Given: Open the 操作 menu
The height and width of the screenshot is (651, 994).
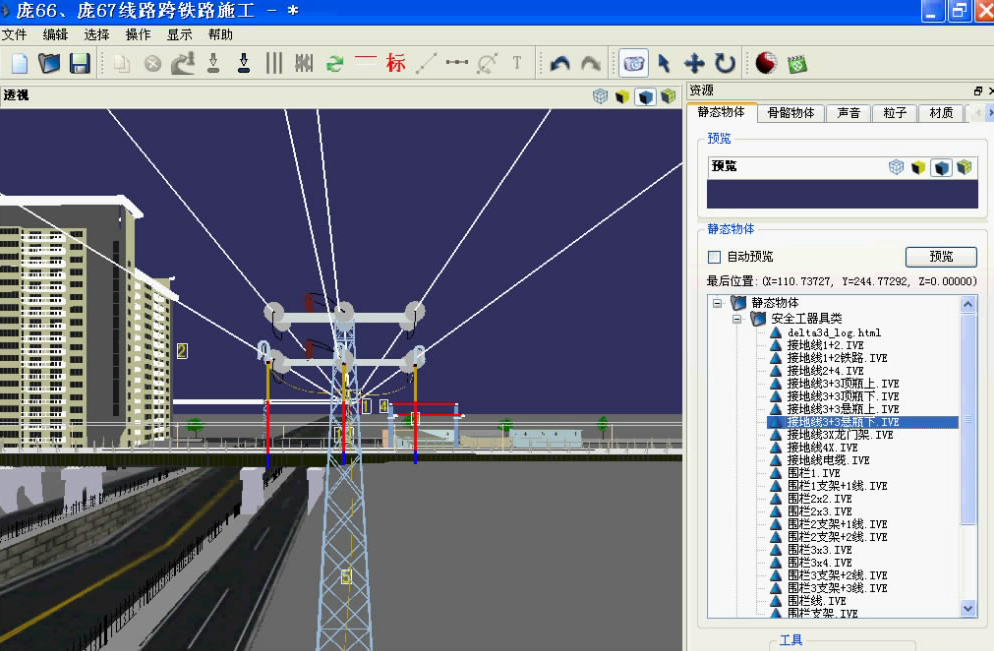Looking at the screenshot, I should pyautogui.click(x=138, y=34).
